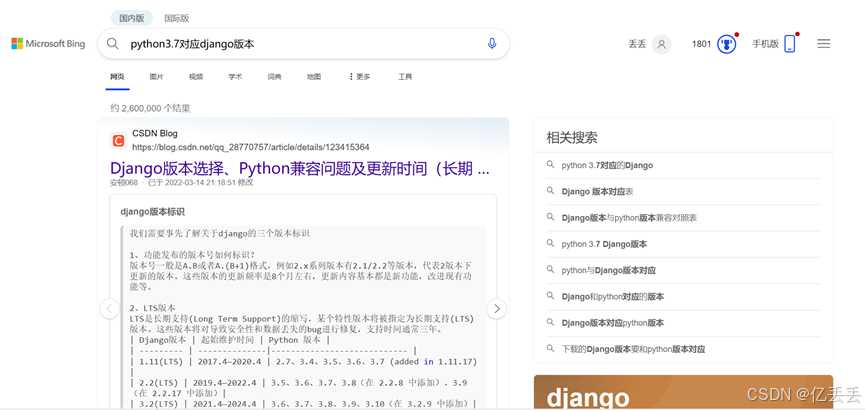
Task: Click the '约 2,600,000 个结果' count text
Action: (x=150, y=108)
